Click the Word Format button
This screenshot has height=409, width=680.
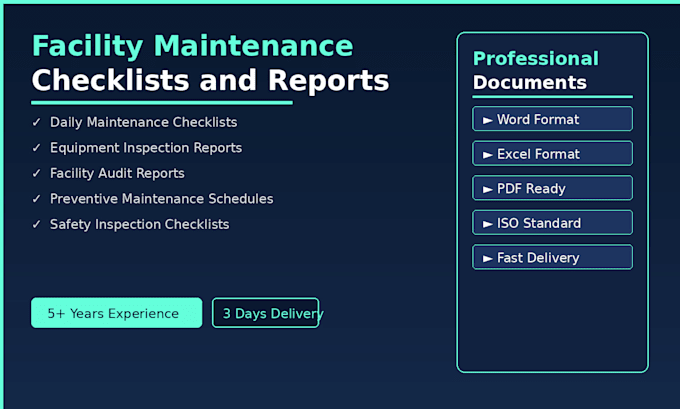pos(552,119)
